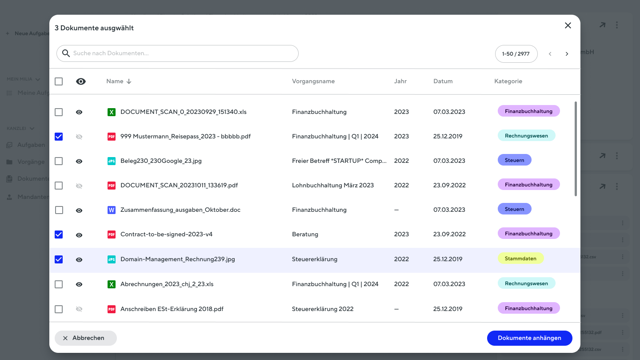Toggle hidden eye for 999 Mustermann_Reisepass_2023
Viewport: 640px width, 360px height.
click(79, 136)
